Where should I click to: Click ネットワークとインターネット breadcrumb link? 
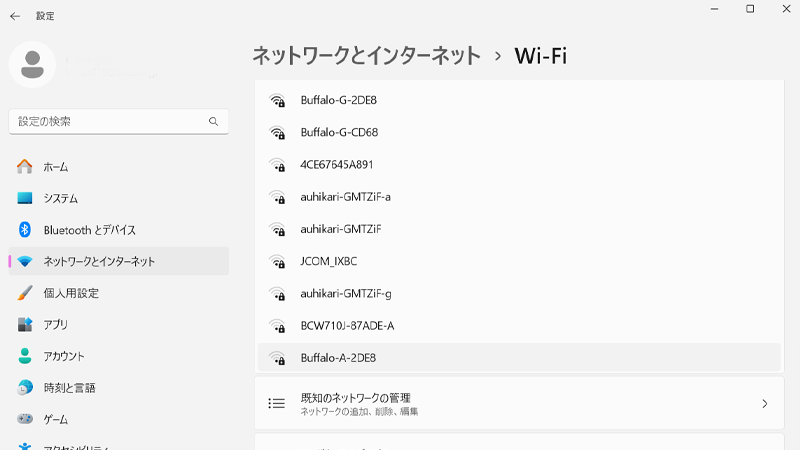(x=366, y=56)
